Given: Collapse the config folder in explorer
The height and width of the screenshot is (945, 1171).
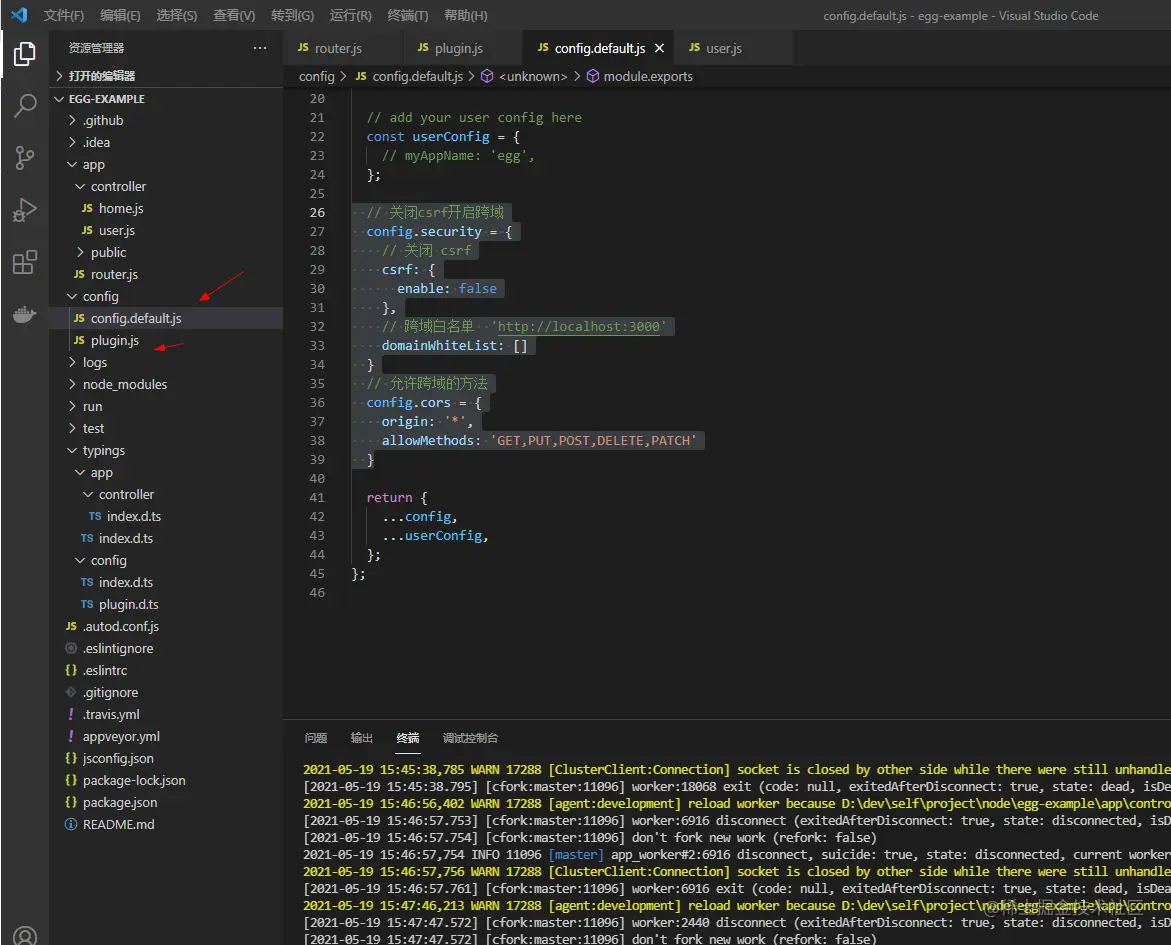Looking at the screenshot, I should (100, 296).
